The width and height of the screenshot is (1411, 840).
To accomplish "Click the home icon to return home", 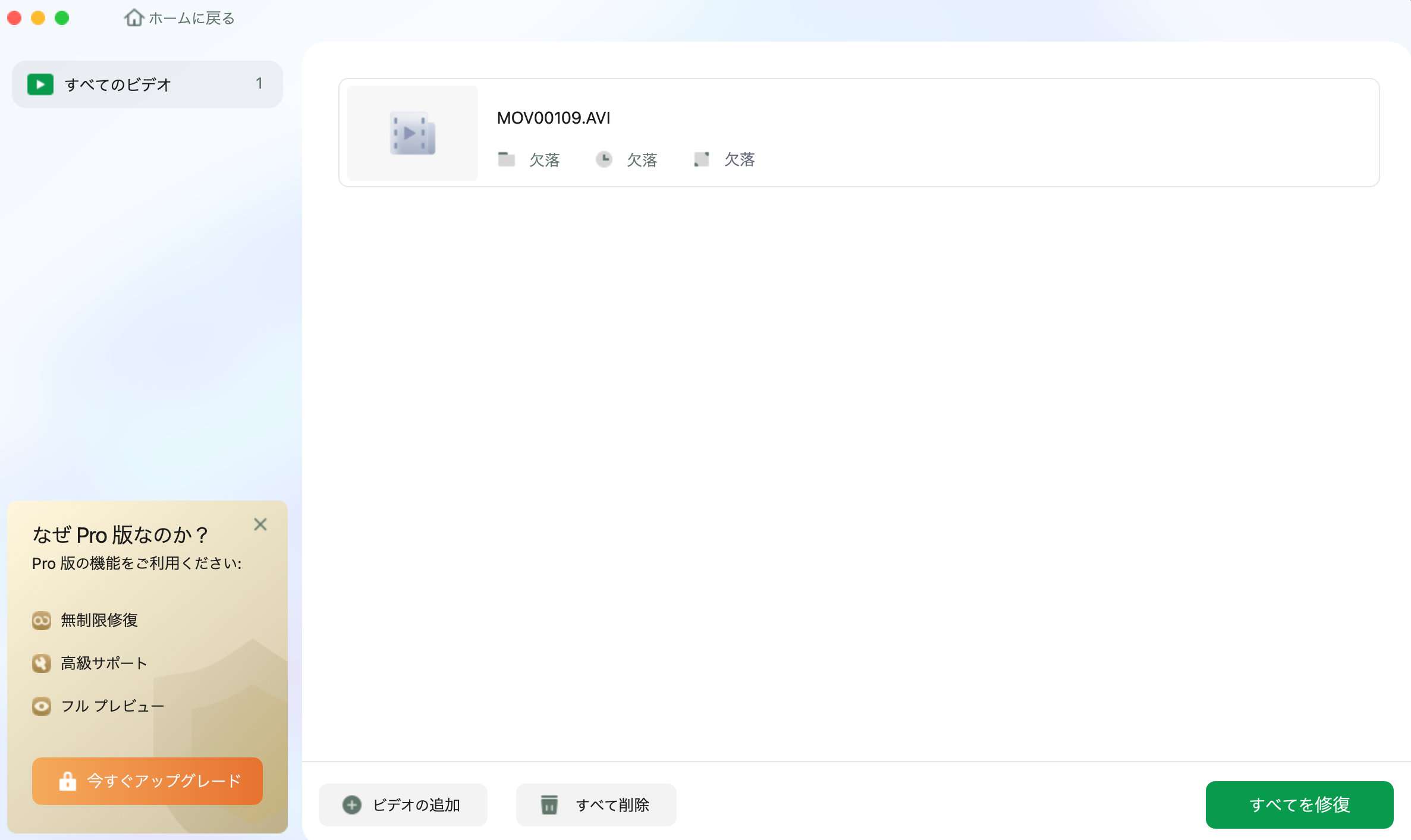I will (x=134, y=18).
